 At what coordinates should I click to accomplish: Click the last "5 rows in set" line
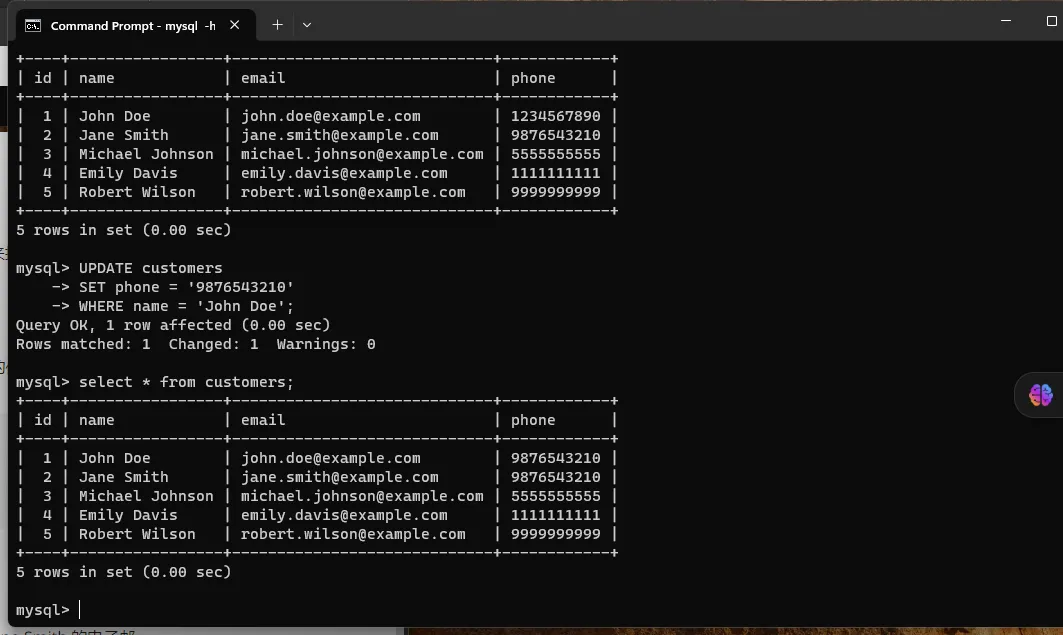(123, 572)
